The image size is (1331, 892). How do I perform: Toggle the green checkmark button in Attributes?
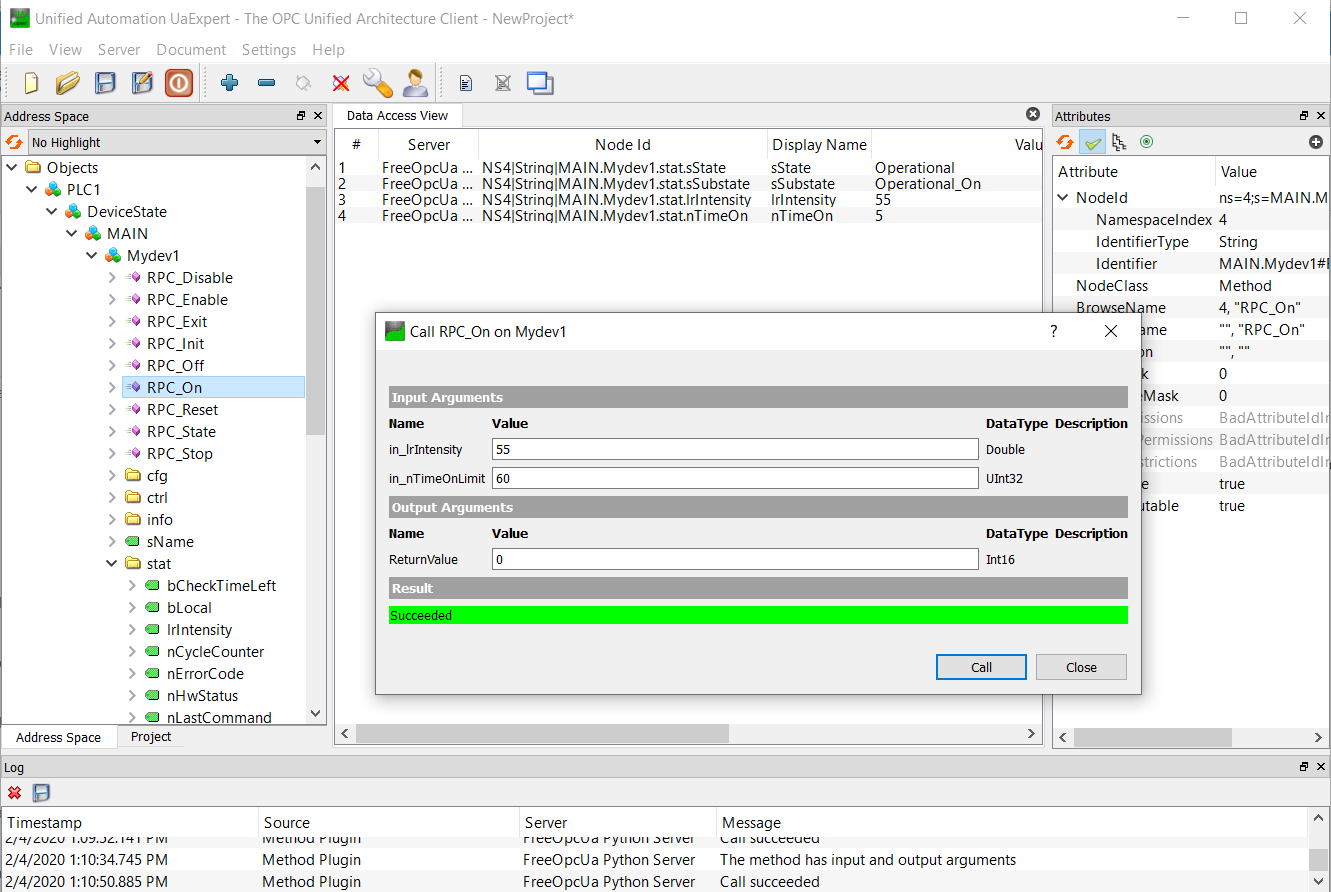pyautogui.click(x=1093, y=143)
